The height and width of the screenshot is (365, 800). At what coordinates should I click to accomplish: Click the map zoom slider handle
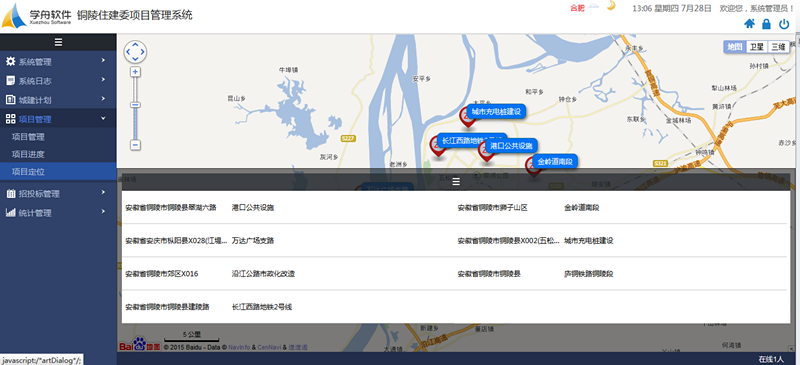[136, 105]
